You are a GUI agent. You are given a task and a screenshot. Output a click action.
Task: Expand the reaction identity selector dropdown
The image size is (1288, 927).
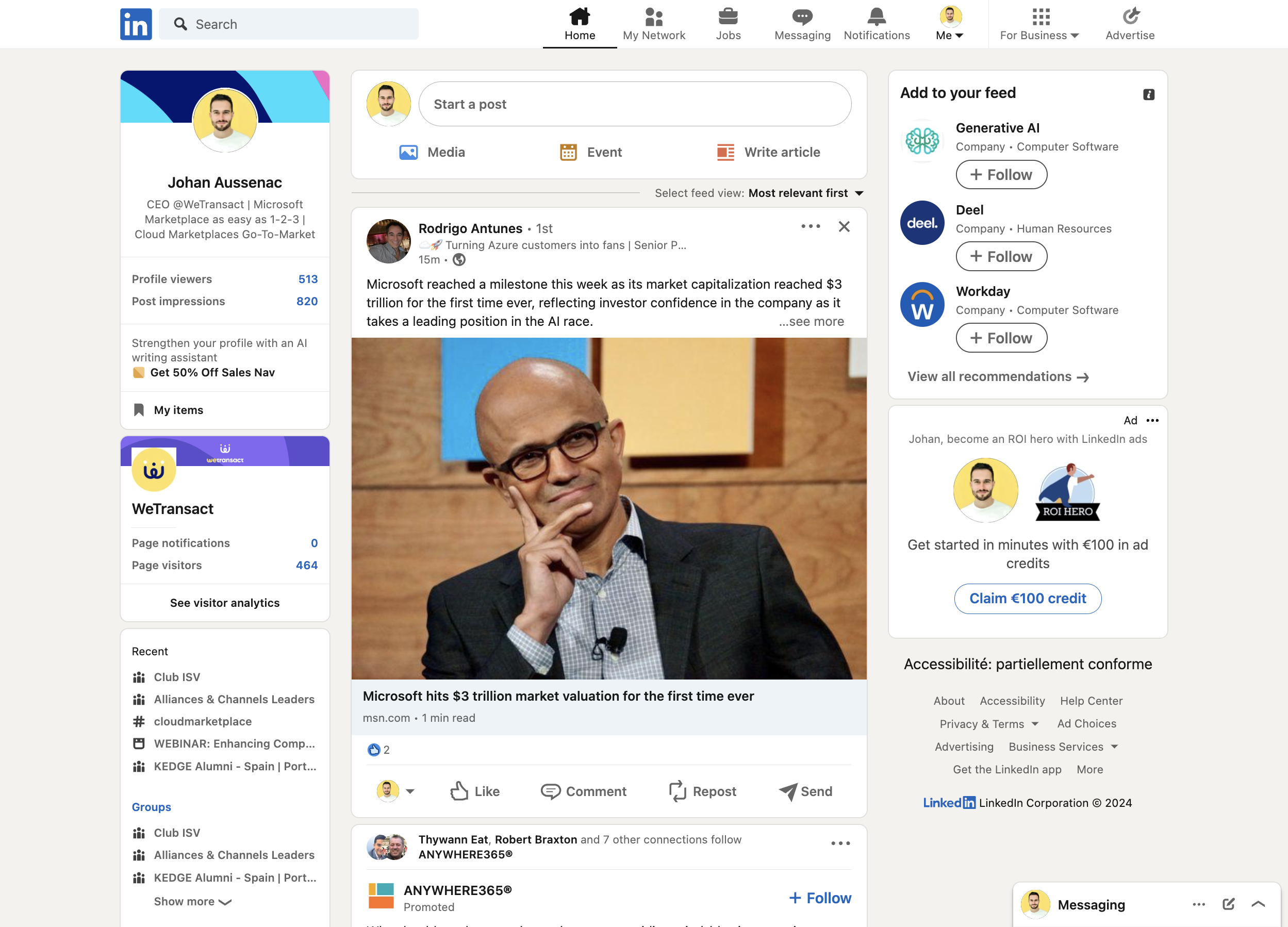pyautogui.click(x=409, y=791)
